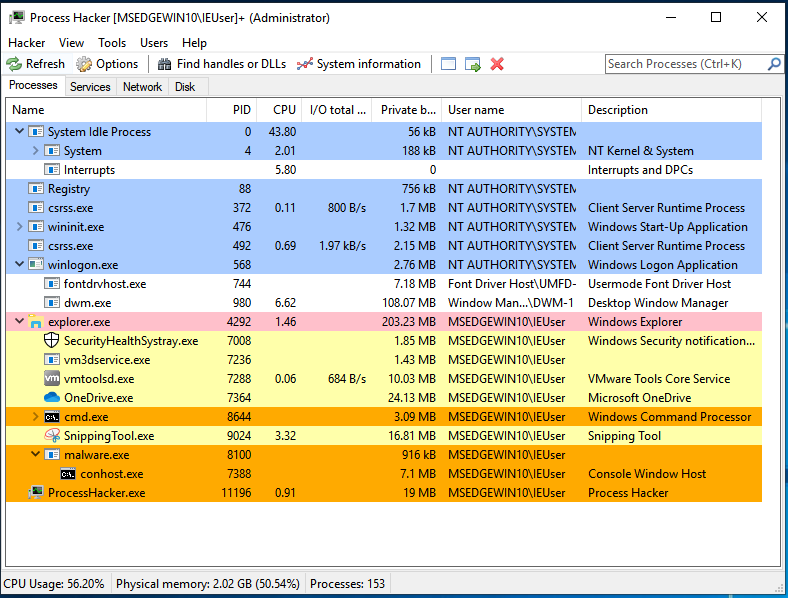Click the vm3dservice.exe process icon
Viewport: 788px width, 598px height.
52,360
